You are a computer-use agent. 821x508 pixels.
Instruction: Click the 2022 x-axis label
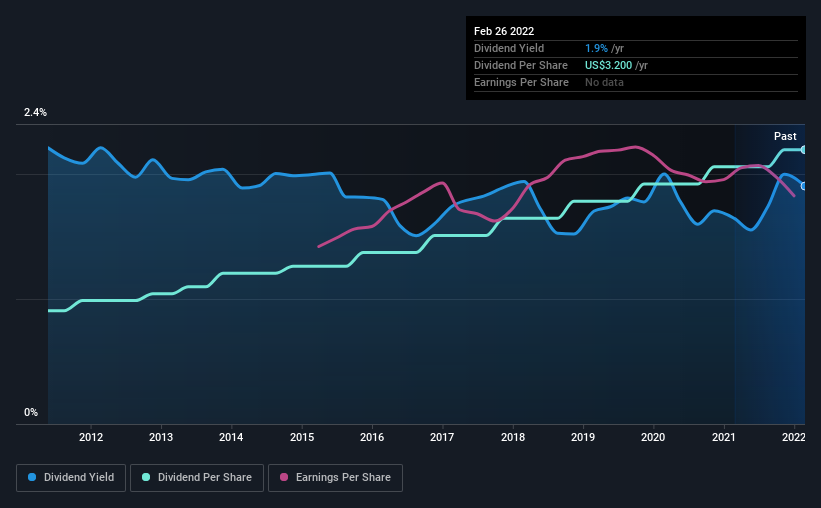(794, 437)
